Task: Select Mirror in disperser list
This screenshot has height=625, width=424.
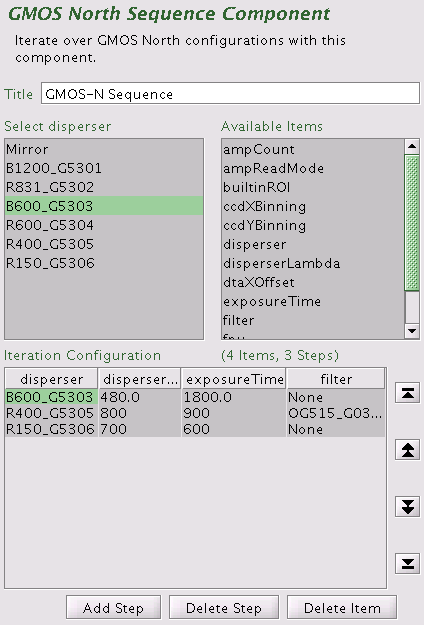Action: pos(104,149)
